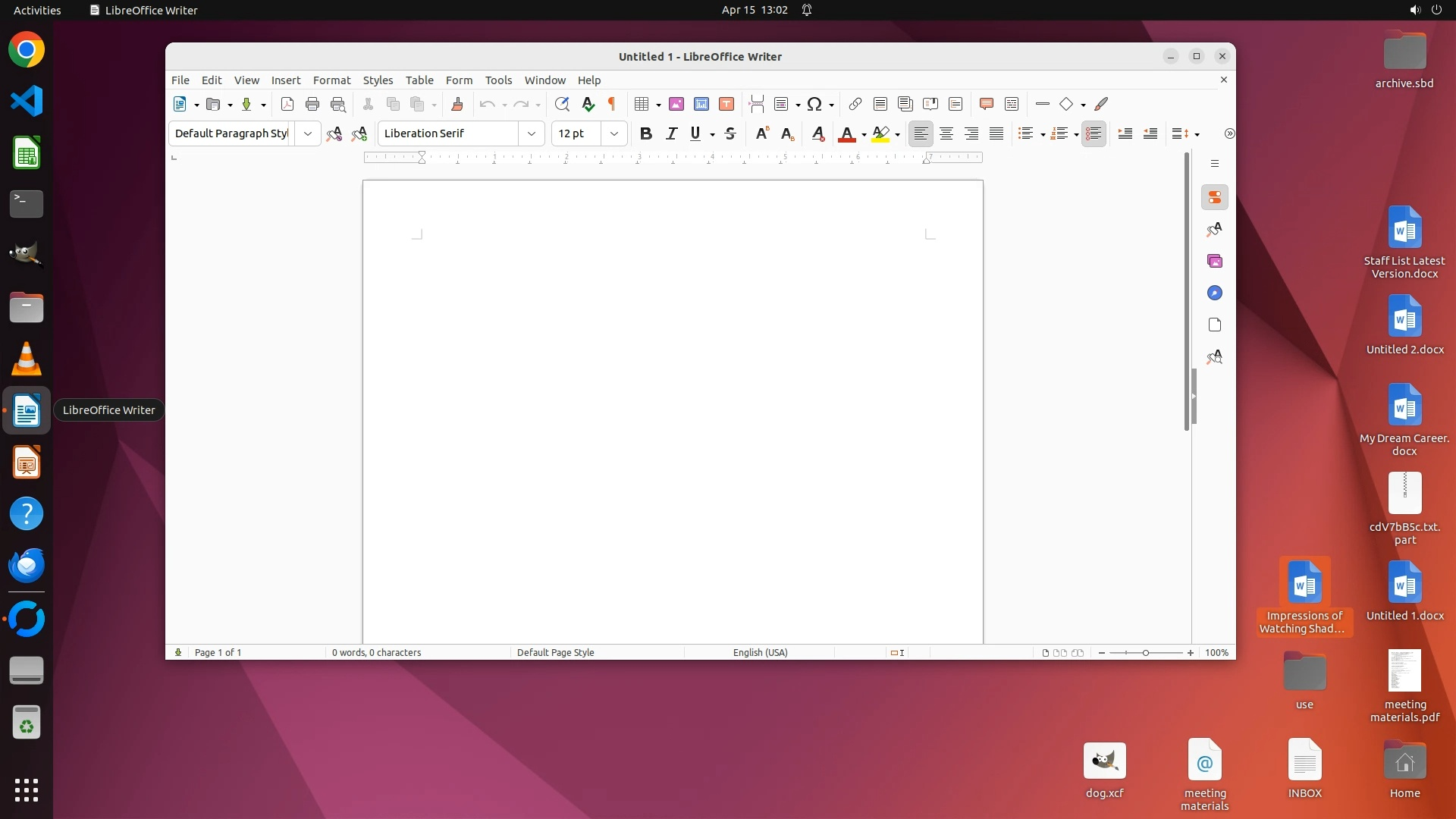Open the Format menu
The width and height of the screenshot is (1456, 819).
(331, 80)
